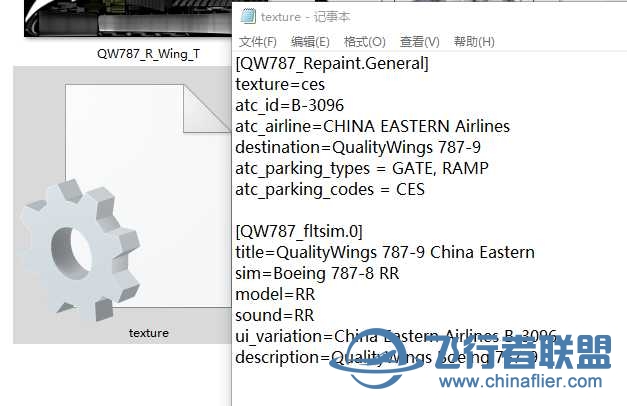Click the atc_airline=CHINA EASTERN Airlines line
The image size is (627, 406).
373,126
